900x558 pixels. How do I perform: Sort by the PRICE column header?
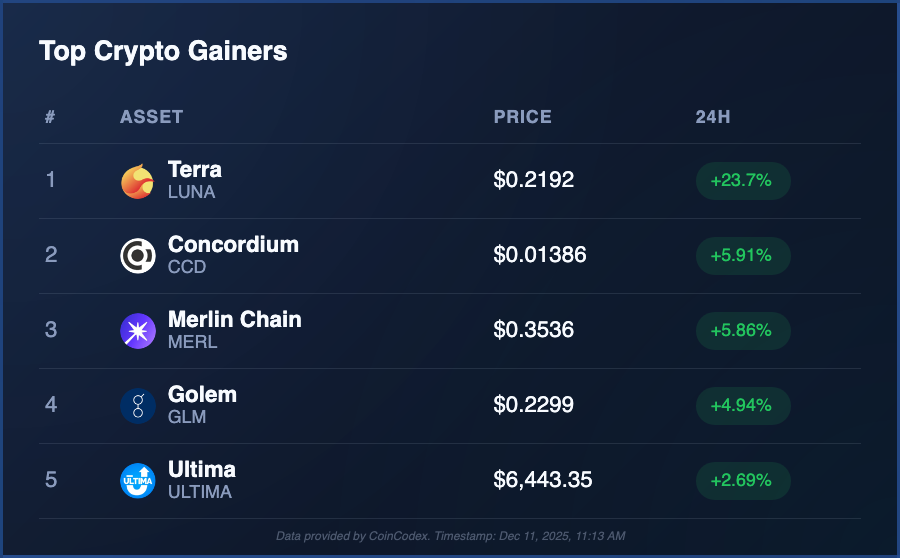point(522,117)
